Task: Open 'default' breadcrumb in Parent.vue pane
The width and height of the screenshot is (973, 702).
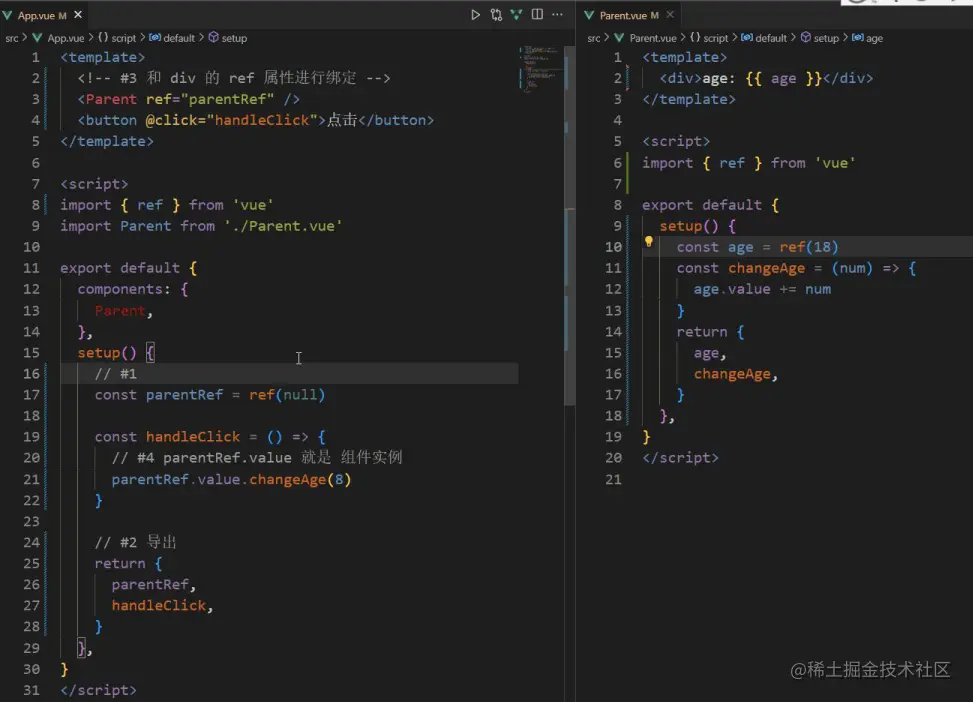Action: [x=764, y=38]
